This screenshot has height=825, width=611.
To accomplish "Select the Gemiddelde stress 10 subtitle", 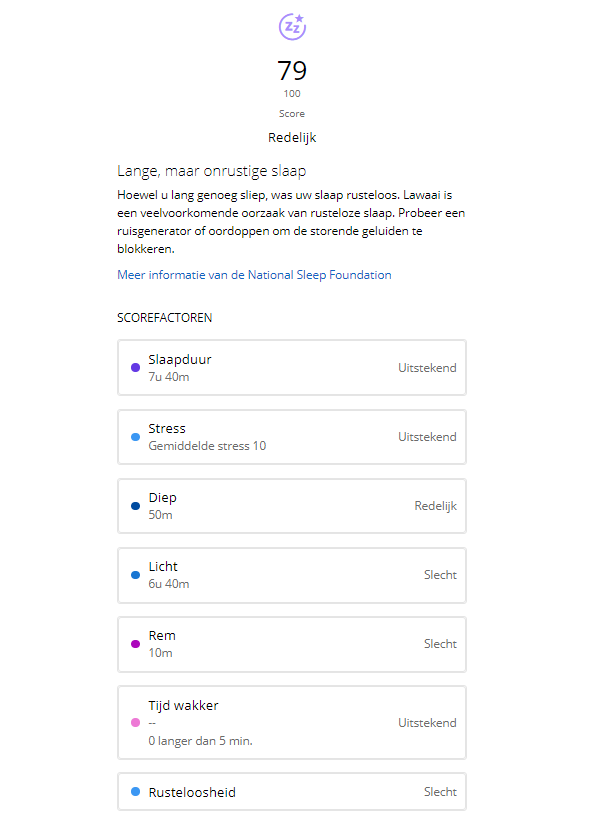I will (x=207, y=446).
